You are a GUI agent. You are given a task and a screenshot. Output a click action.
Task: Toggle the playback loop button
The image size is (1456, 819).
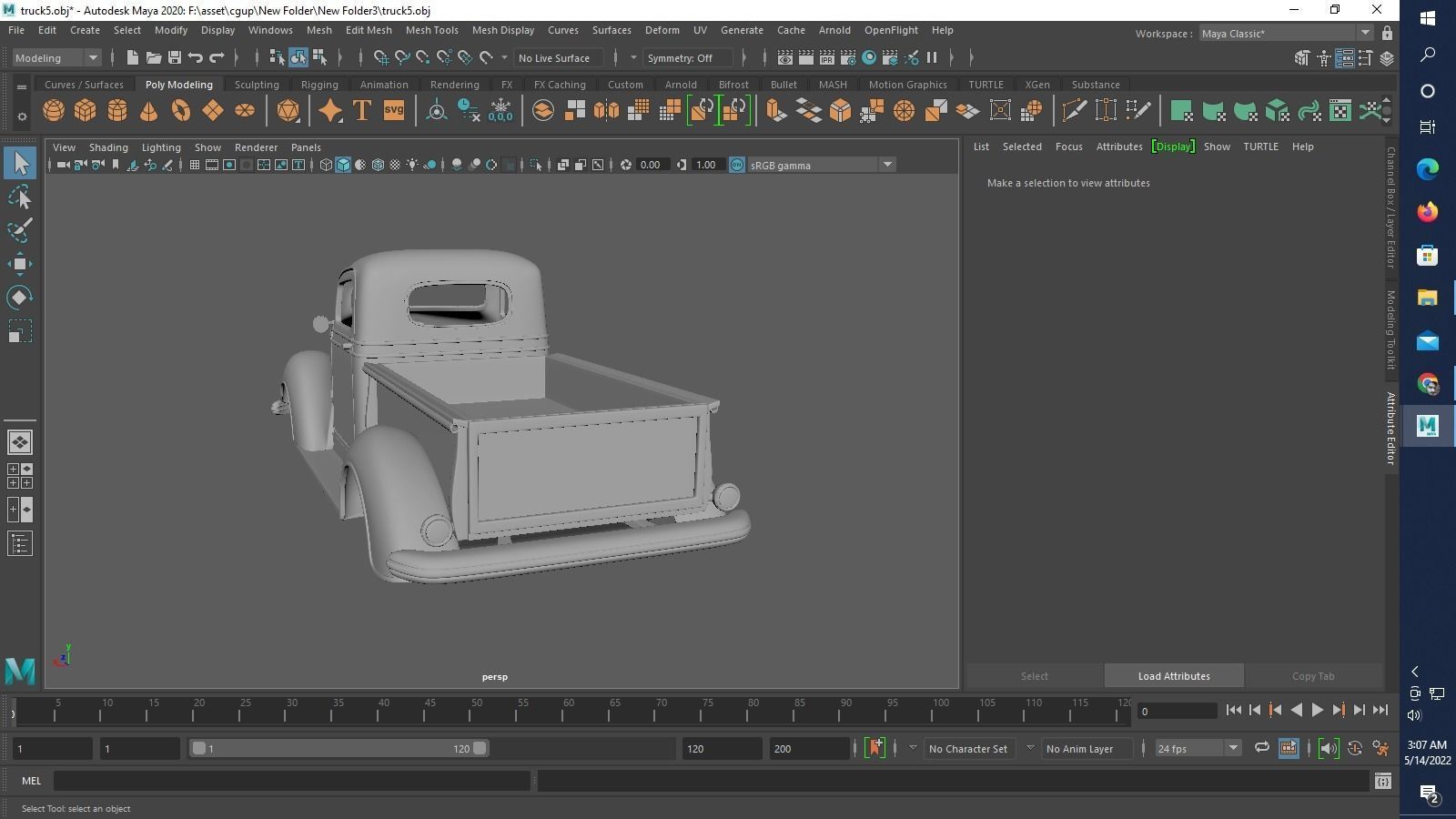tap(1261, 748)
